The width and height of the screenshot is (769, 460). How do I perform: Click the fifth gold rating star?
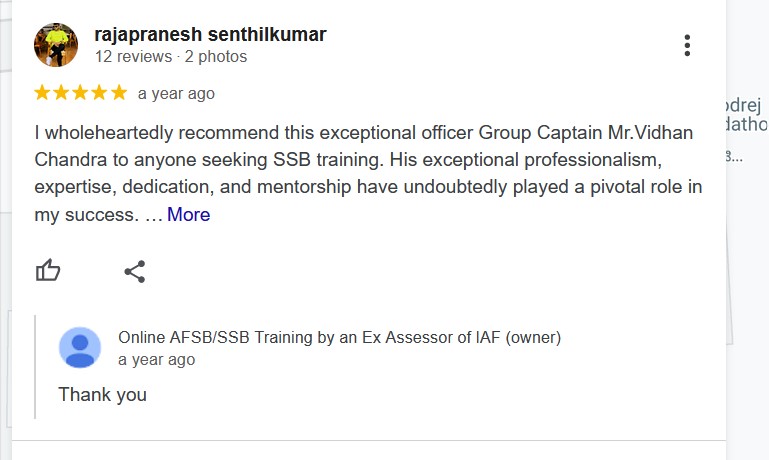[x=118, y=93]
